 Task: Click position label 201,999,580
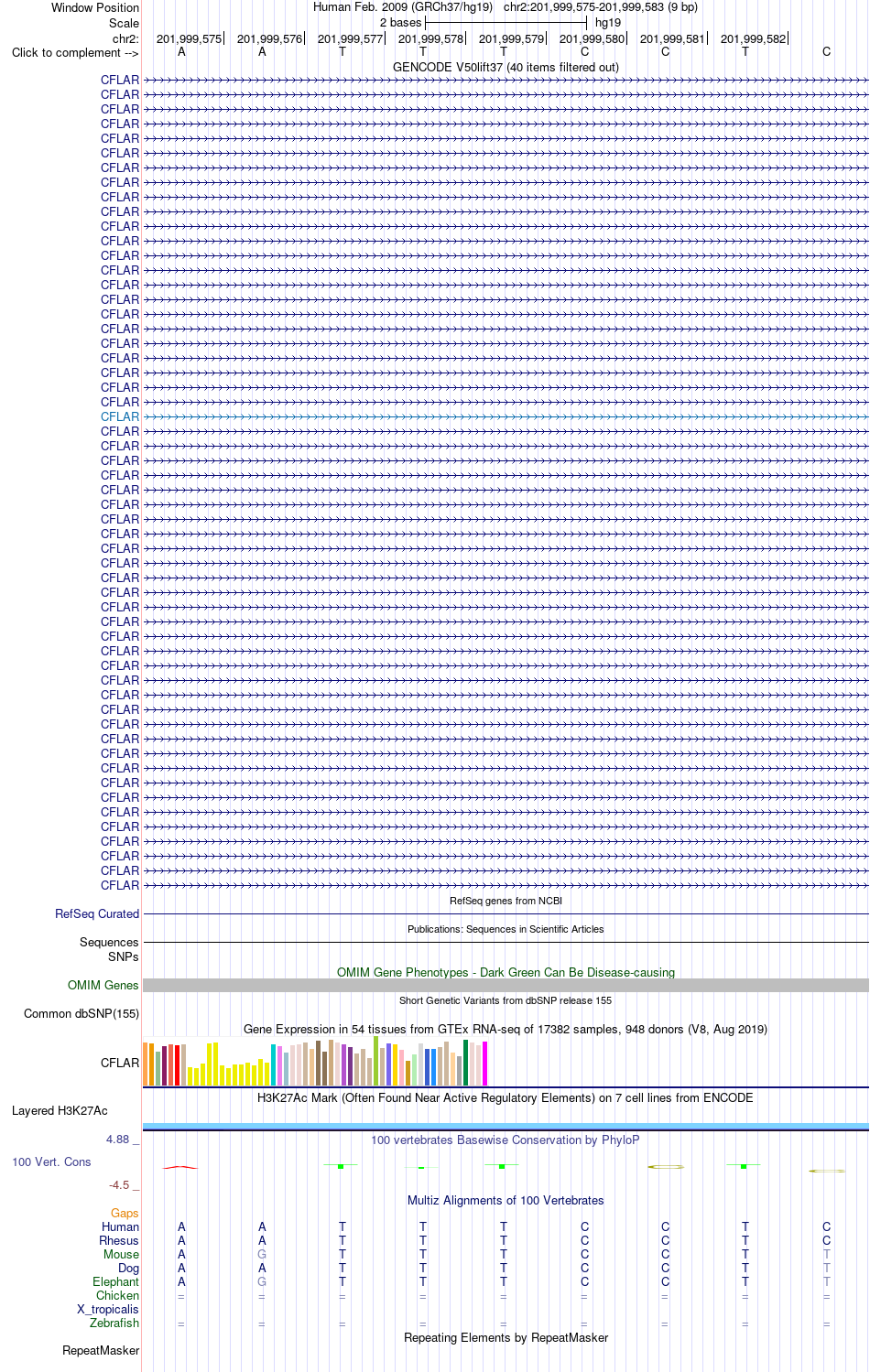[x=592, y=38]
